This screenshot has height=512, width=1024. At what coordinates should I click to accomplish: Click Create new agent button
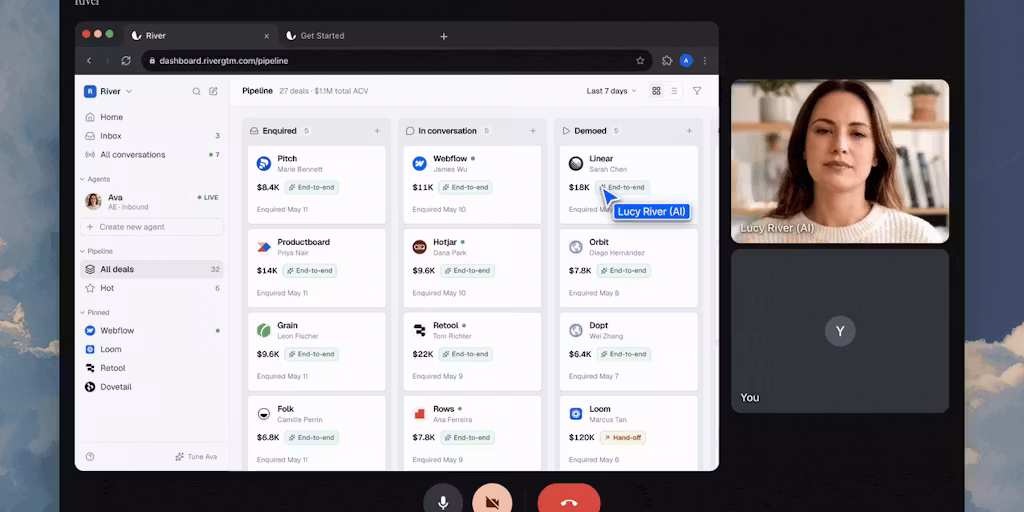click(x=152, y=227)
